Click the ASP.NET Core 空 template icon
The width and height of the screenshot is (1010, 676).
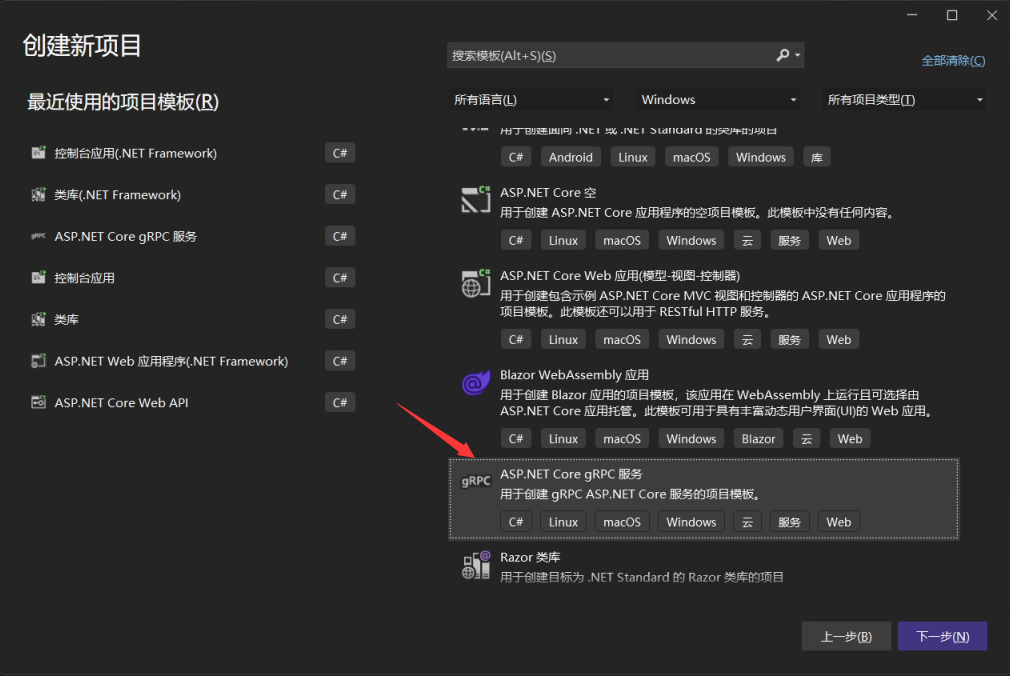(x=475, y=199)
